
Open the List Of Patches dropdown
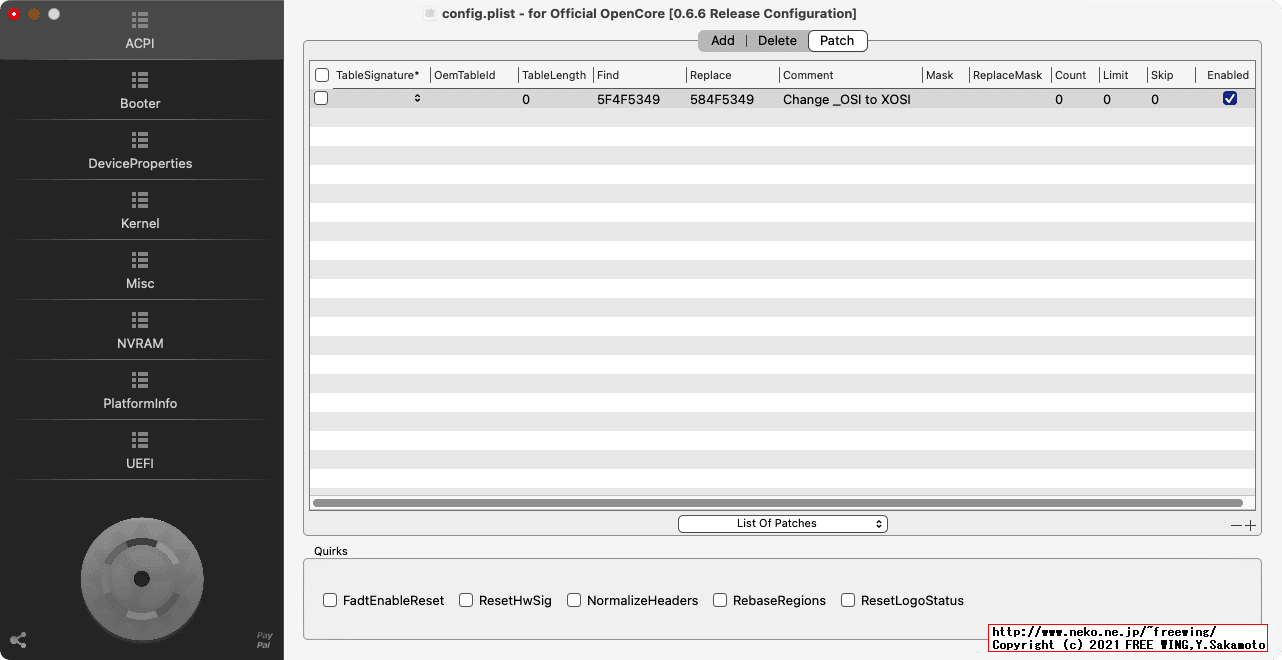pos(783,523)
